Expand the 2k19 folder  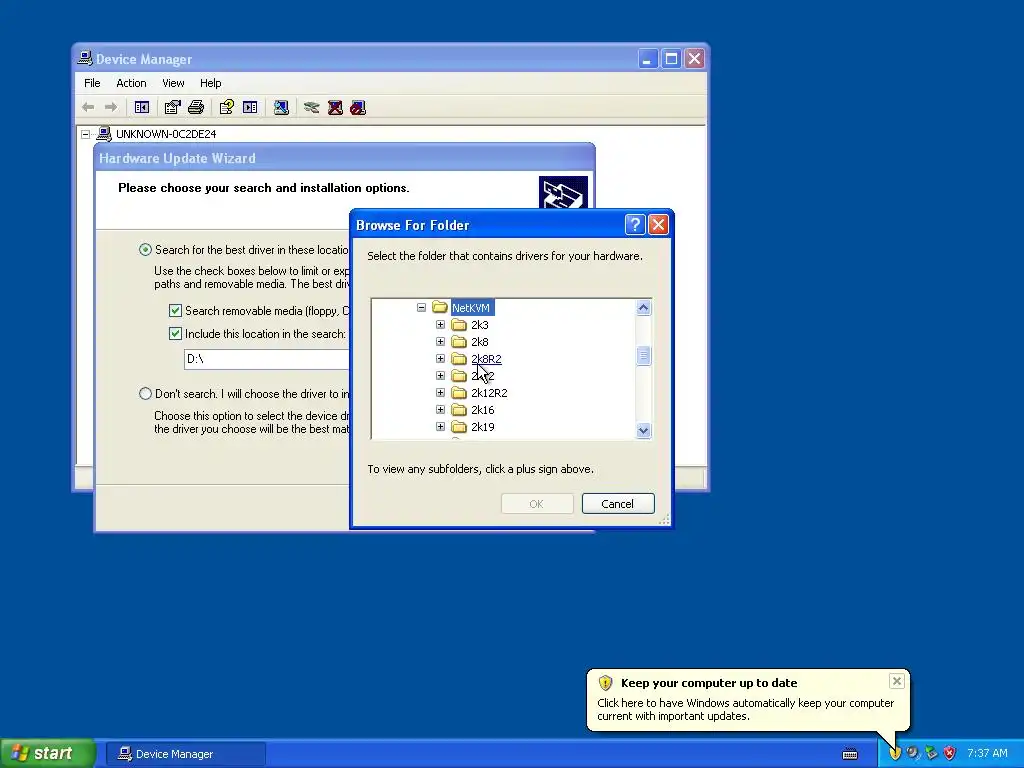point(440,426)
